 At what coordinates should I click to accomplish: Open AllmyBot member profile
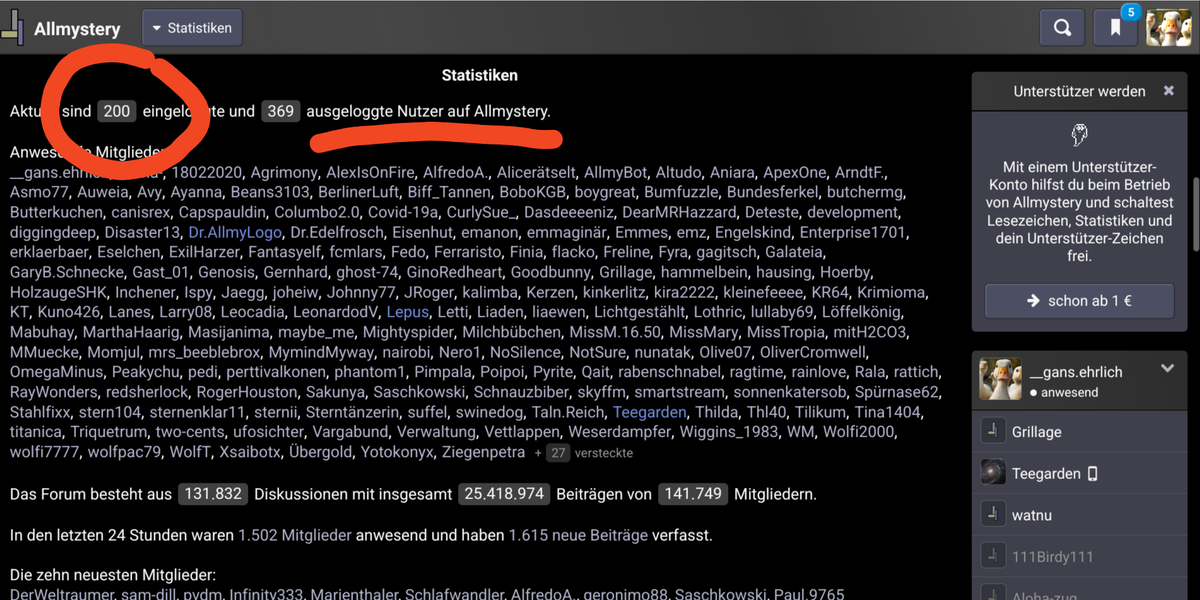click(x=615, y=172)
